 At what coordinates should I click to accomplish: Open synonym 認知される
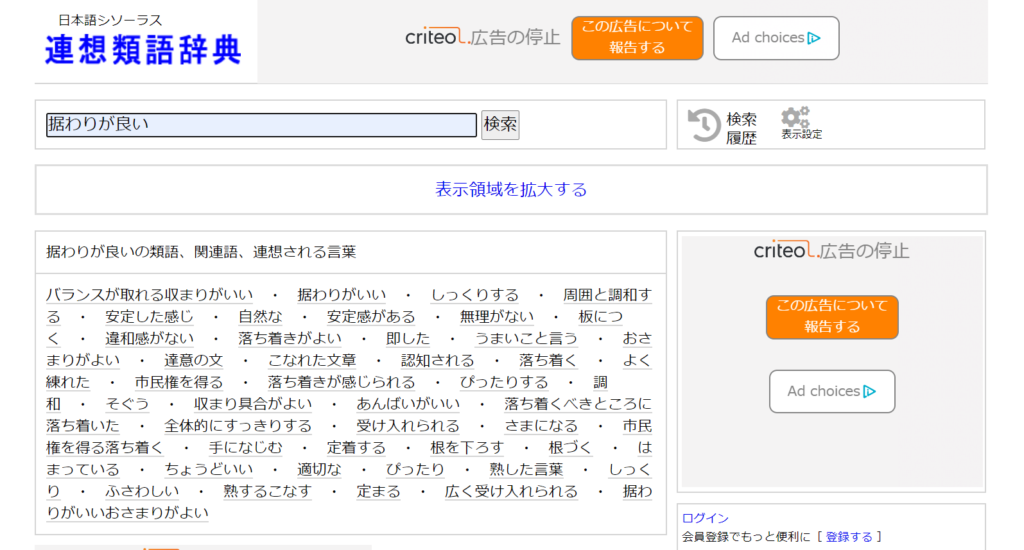[x=438, y=361]
